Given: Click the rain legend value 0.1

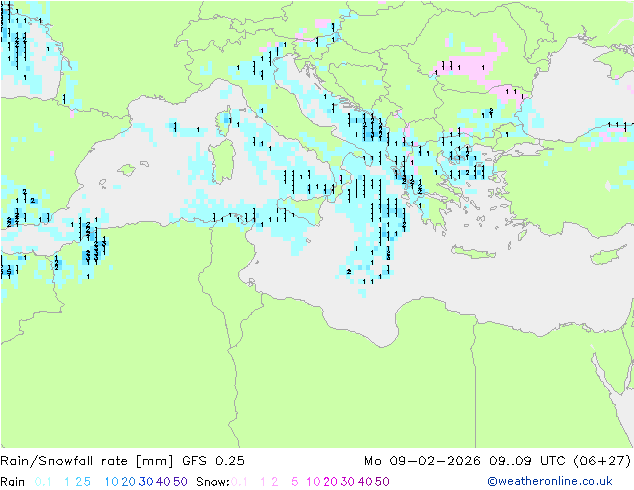Looking at the screenshot, I should (x=43, y=482).
